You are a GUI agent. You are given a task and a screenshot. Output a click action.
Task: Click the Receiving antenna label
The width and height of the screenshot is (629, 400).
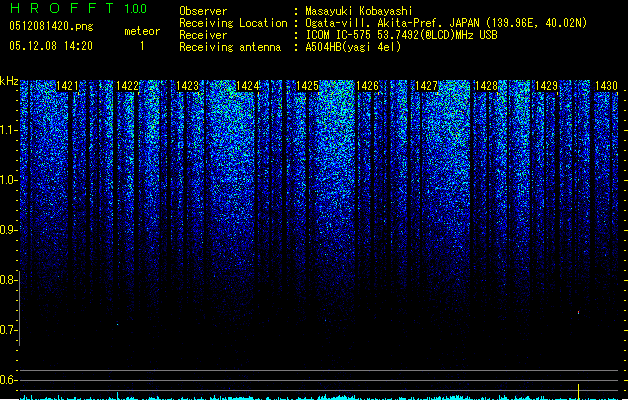coord(230,47)
